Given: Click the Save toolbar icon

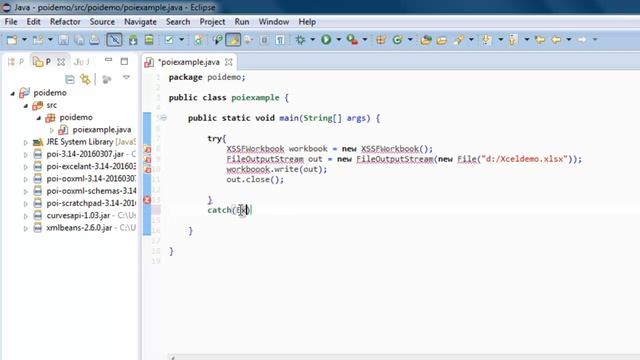Looking at the screenshot, I should 63,40.
